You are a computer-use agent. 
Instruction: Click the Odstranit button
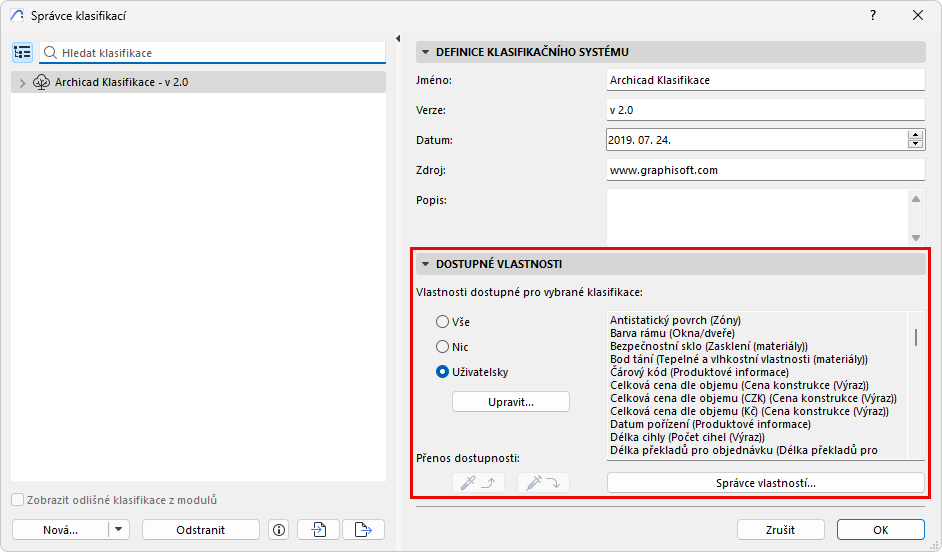(201, 530)
